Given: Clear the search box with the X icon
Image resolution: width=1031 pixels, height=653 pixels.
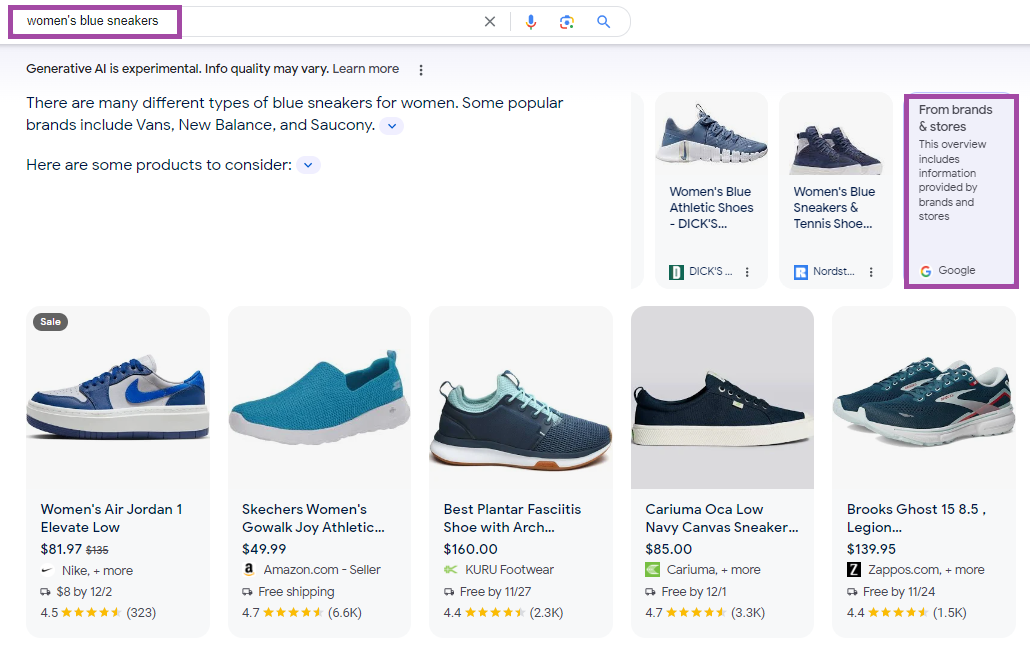Looking at the screenshot, I should click(490, 22).
